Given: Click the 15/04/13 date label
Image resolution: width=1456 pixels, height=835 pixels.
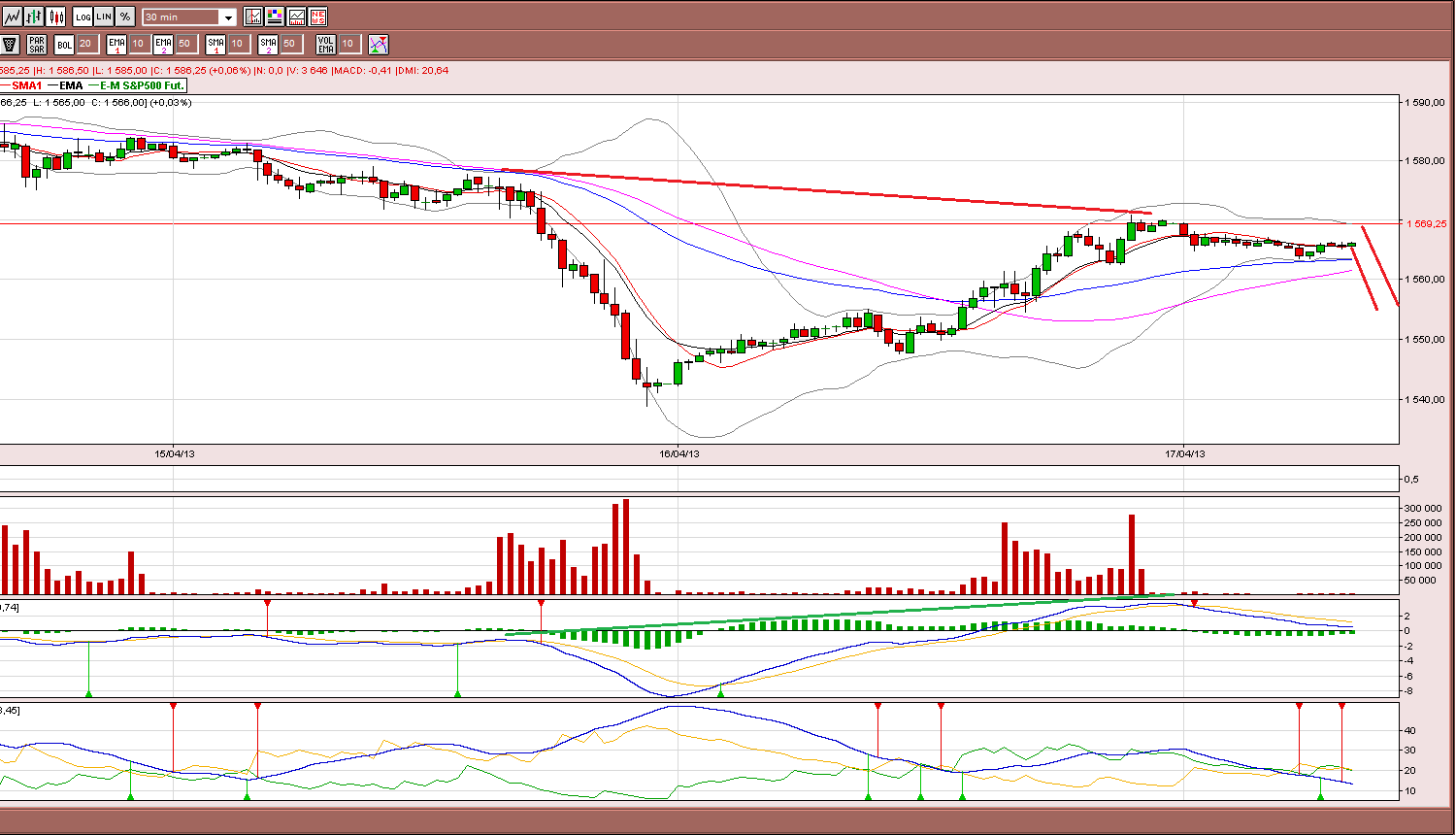Looking at the screenshot, I should [x=175, y=453].
